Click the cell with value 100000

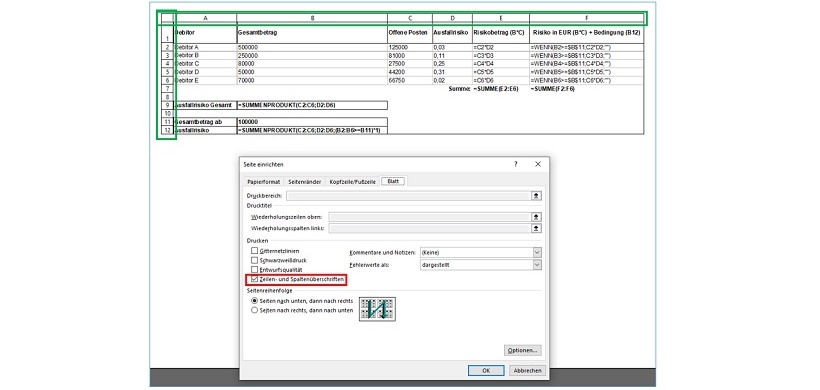[x=312, y=121]
